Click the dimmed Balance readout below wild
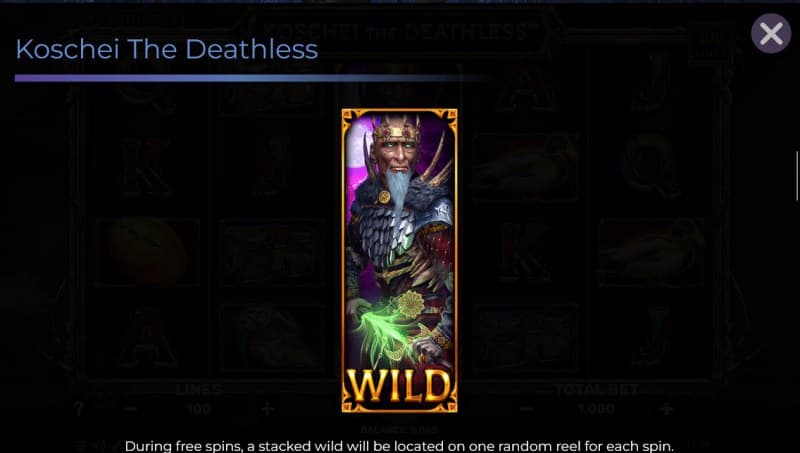This screenshot has width=800, height=453. pos(399,430)
